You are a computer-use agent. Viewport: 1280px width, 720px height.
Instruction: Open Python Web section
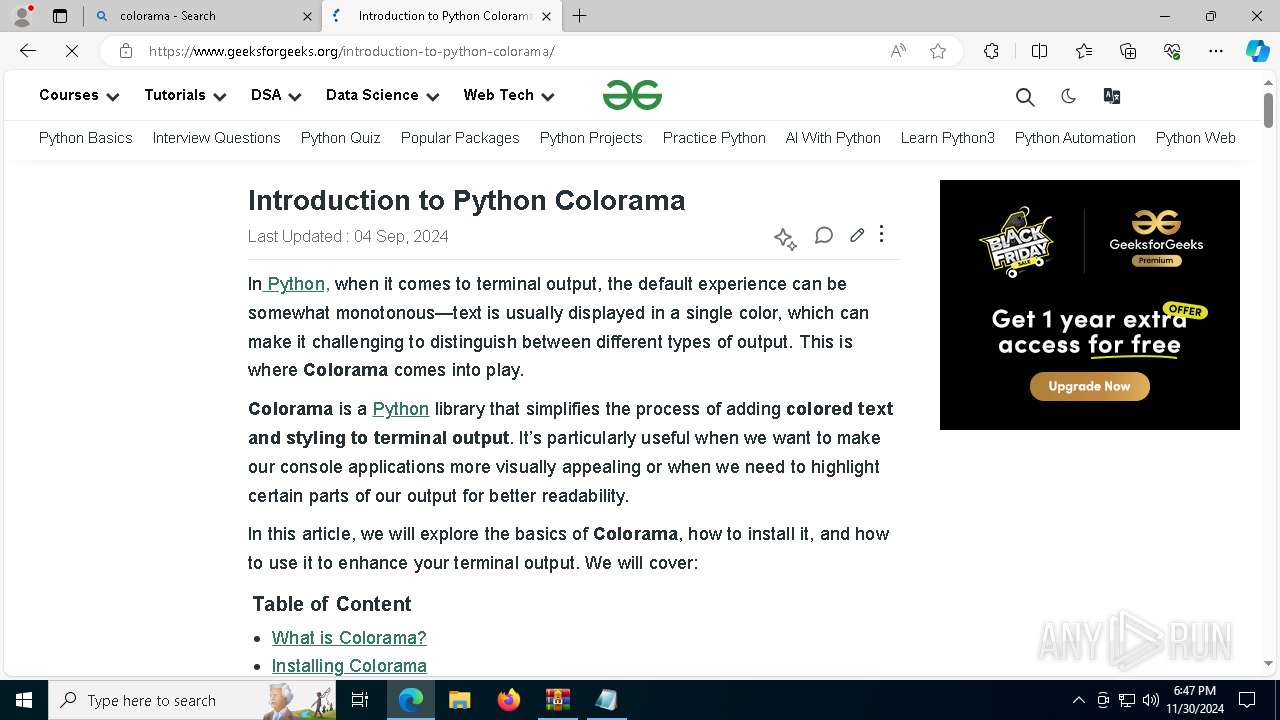click(1195, 138)
